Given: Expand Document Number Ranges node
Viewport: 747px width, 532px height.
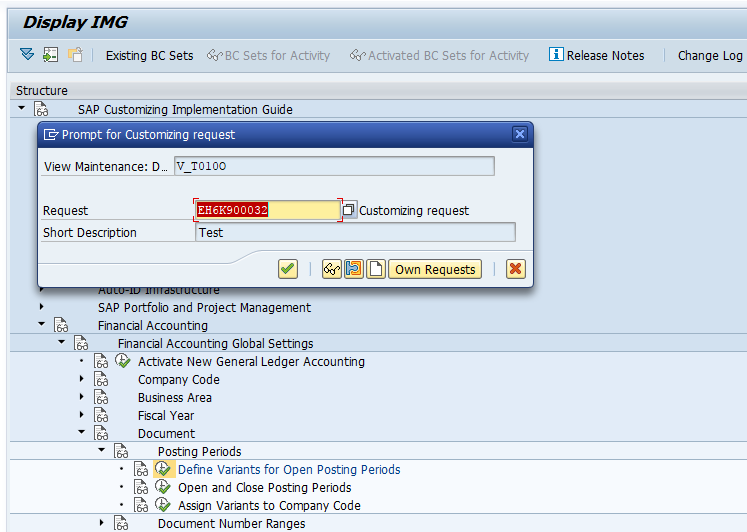Looking at the screenshot, I should pos(102,523).
